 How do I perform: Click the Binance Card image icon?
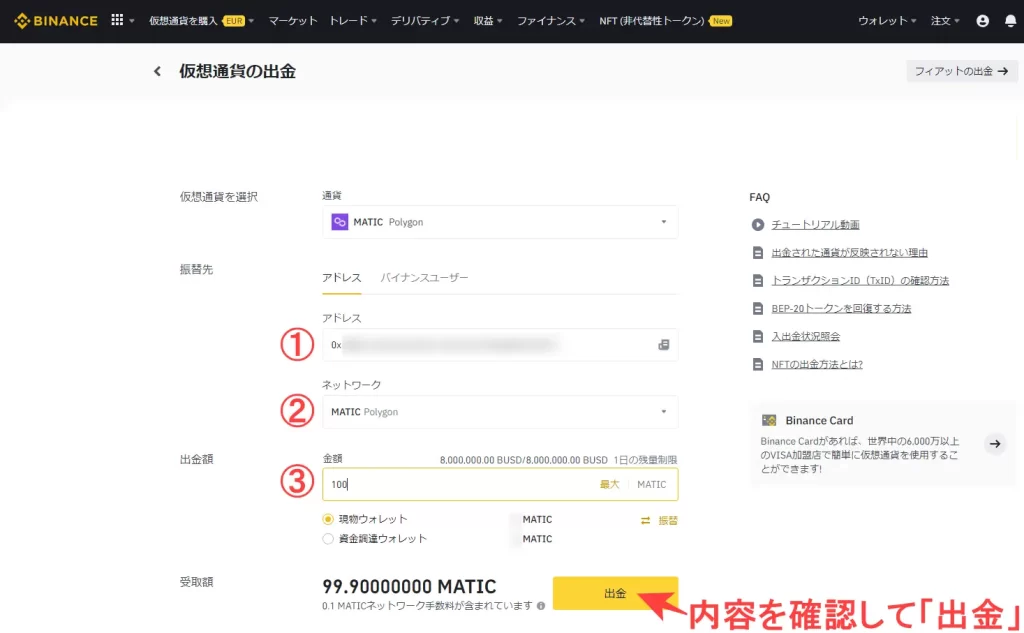coord(769,420)
